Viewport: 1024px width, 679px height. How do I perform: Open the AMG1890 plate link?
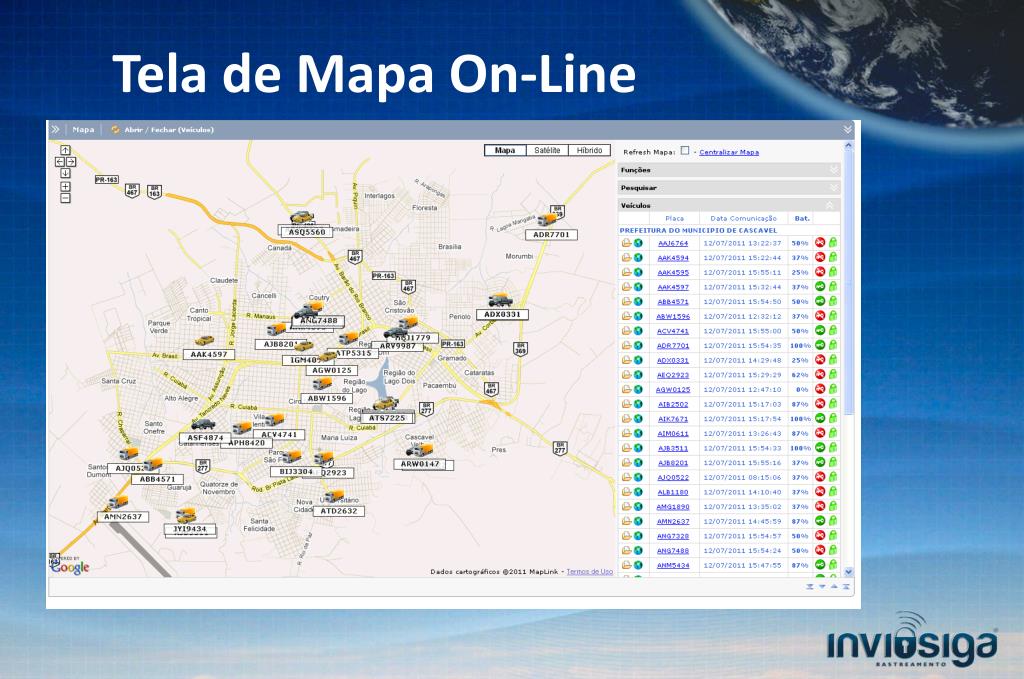click(673, 507)
